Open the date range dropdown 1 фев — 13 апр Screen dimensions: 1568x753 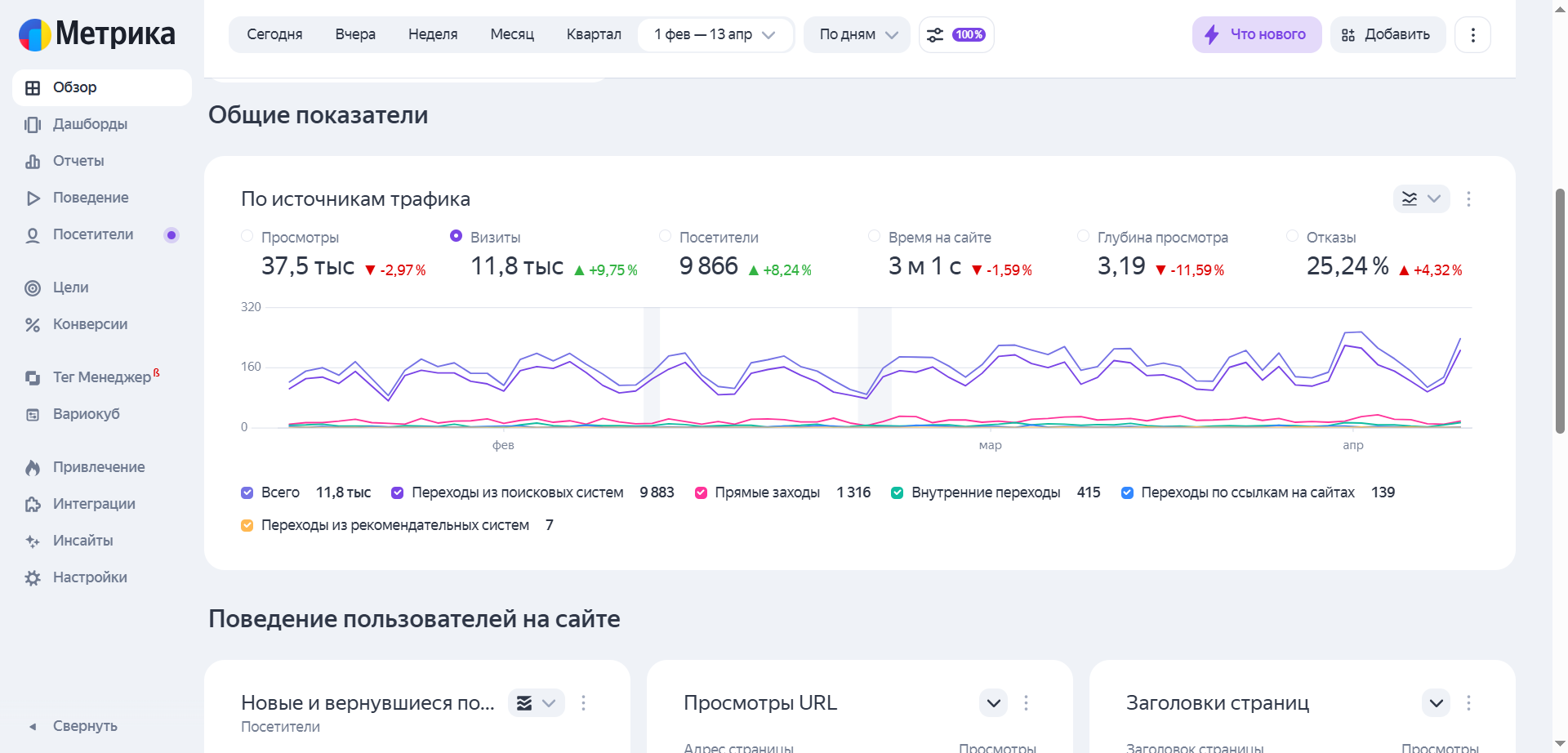pyautogui.click(x=715, y=34)
